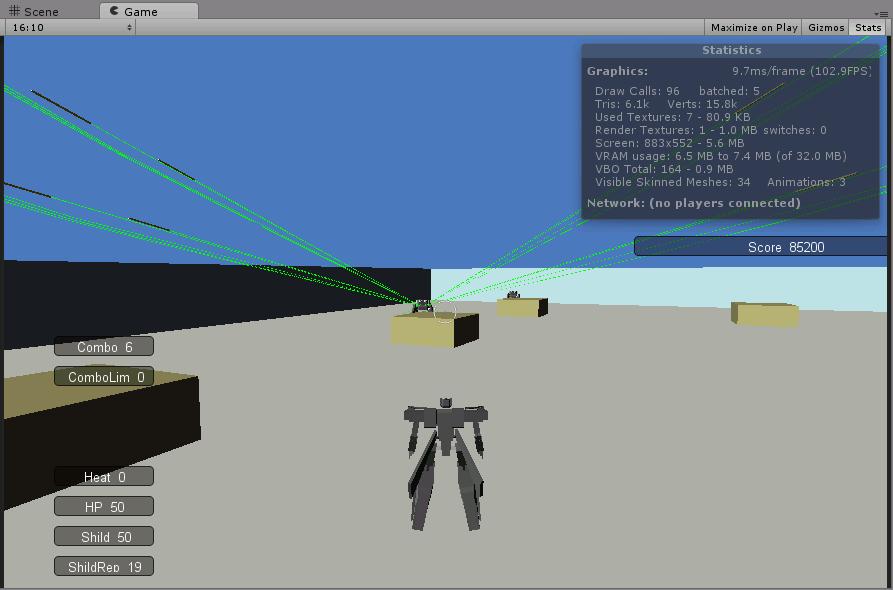Screen dimensions: 893x590
Task: Open the 16:10 aspect ratio dropdown
Action: pyautogui.click(x=71, y=27)
